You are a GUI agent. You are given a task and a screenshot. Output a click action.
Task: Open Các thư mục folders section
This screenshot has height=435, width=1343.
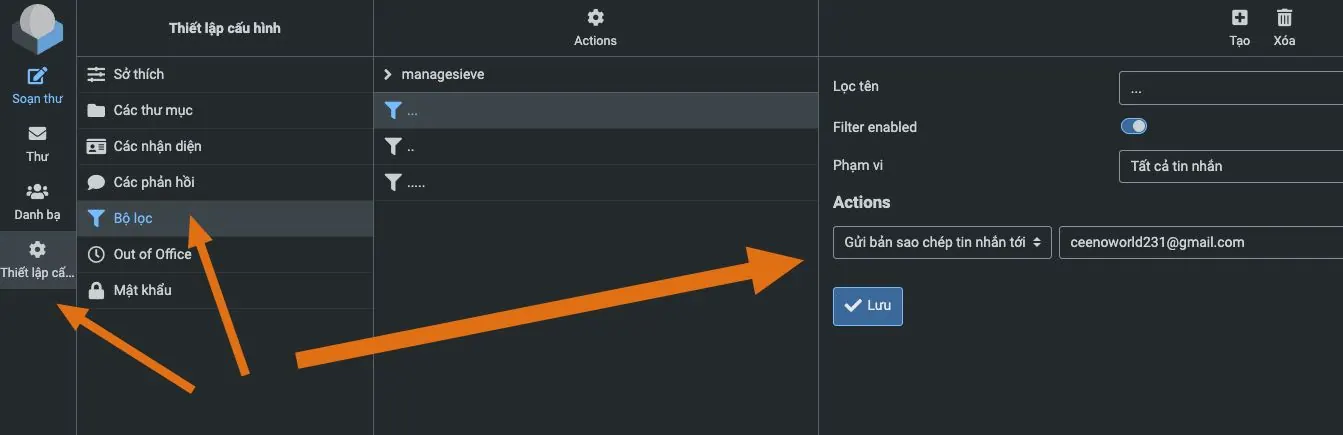point(152,110)
